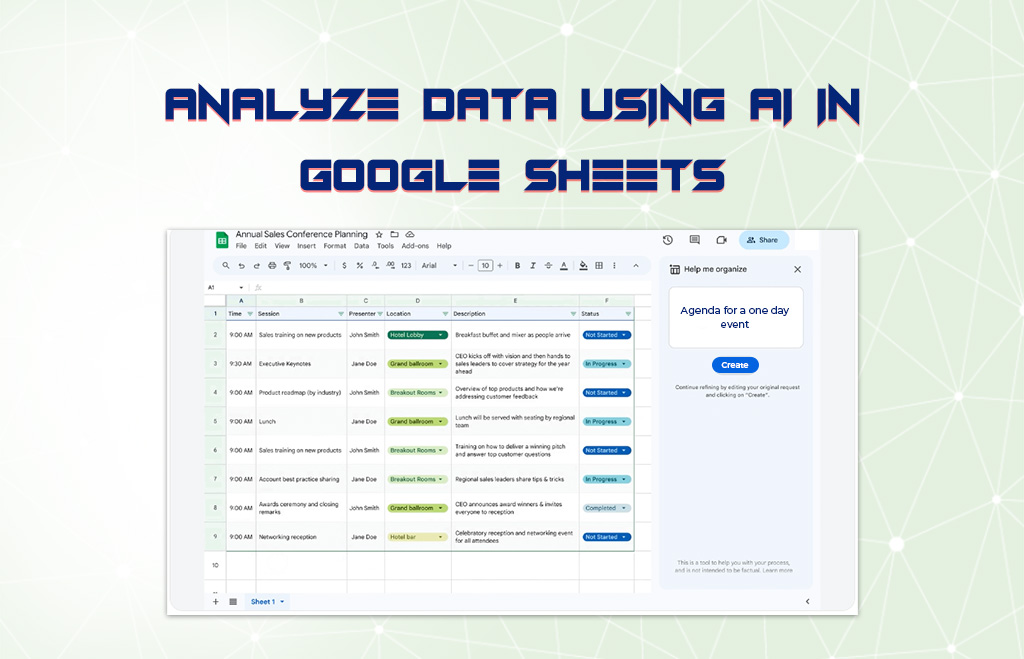Screen dimensions: 1024x659
Task: Toggle bold formatting
Action: [x=517, y=266]
